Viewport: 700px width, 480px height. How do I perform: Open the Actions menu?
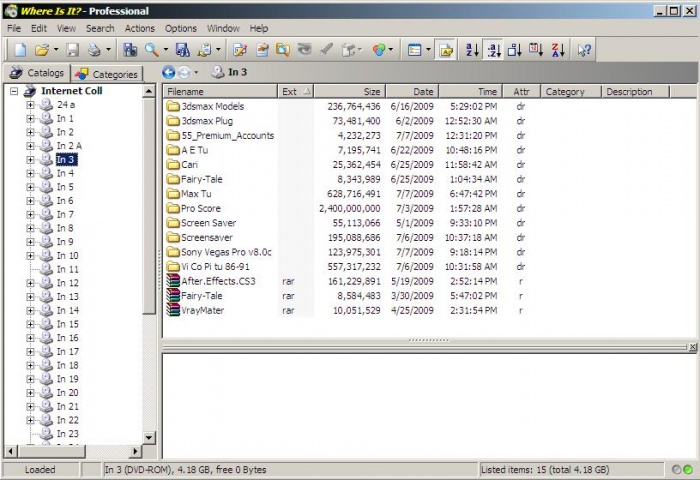click(139, 28)
